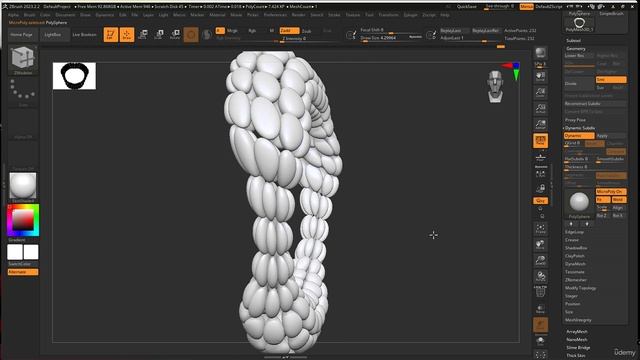Expand the Crease section
Screen dimensions: 640x360
[572, 240]
